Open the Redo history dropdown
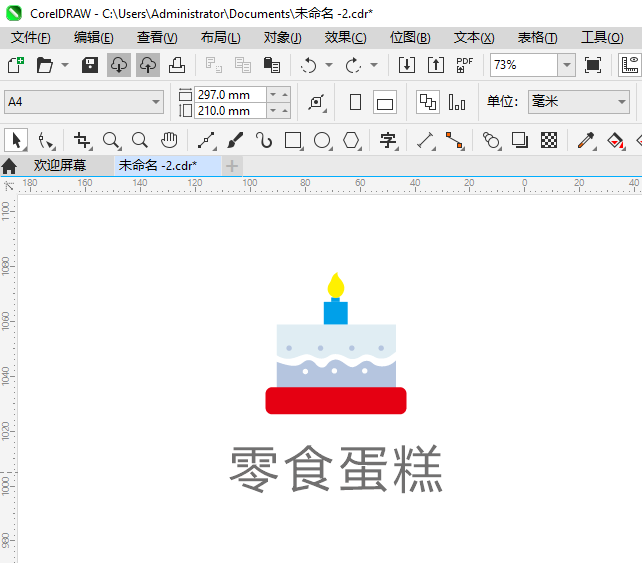Screen dimensions: 642x563 (373, 65)
